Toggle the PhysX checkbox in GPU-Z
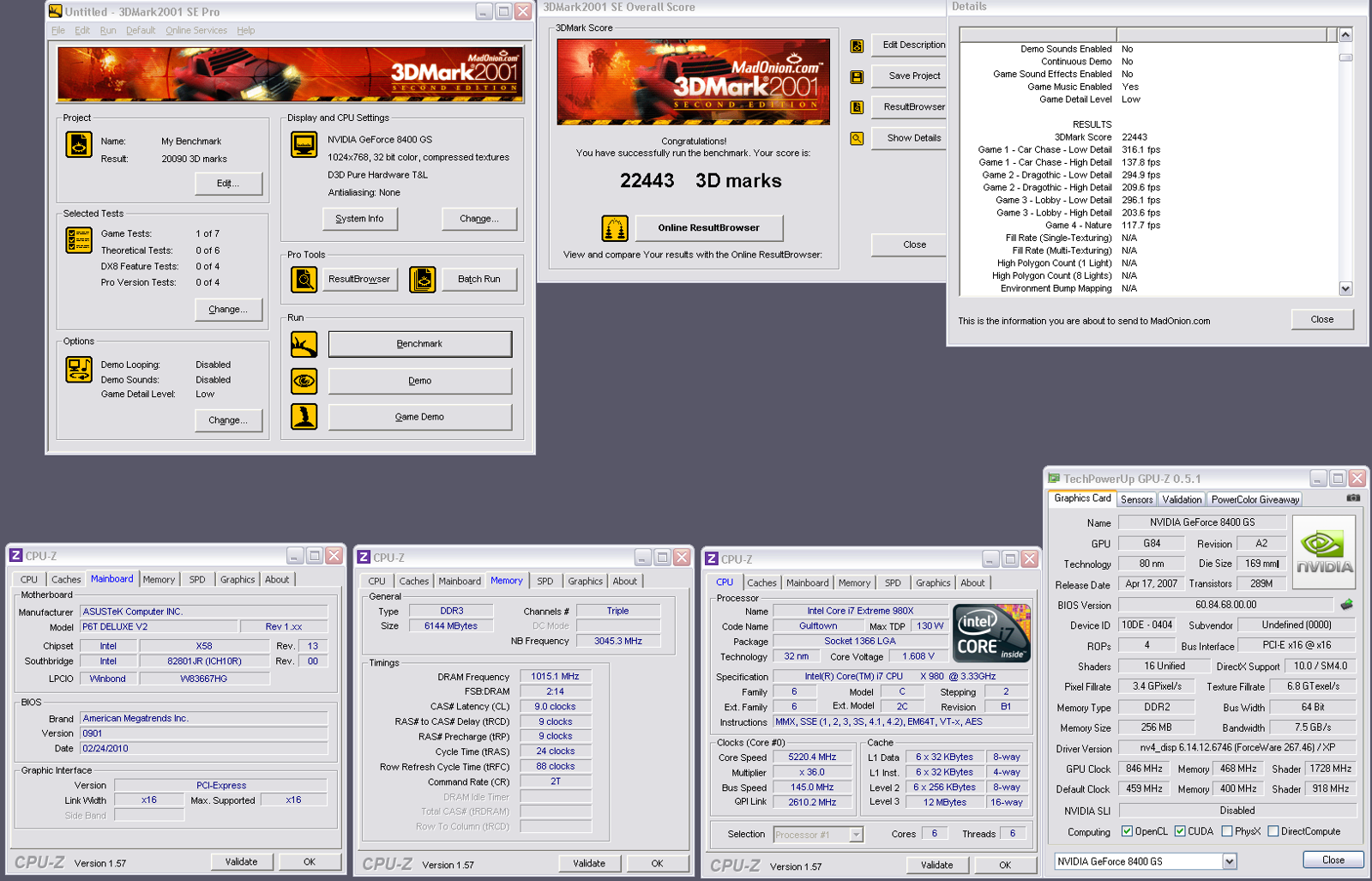This screenshot has width=1372, height=881. click(x=1227, y=831)
